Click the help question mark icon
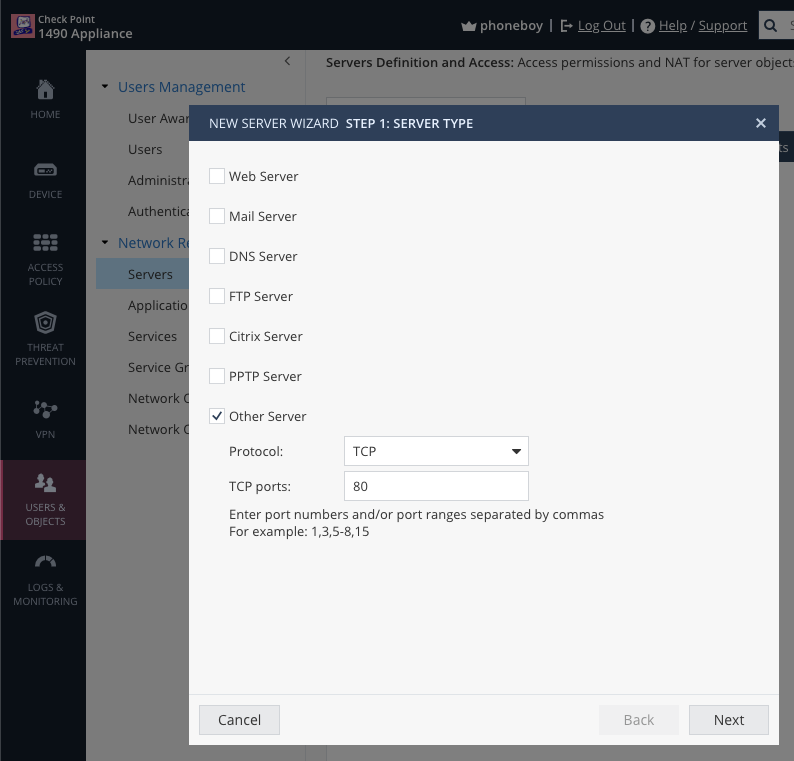Image resolution: width=794 pixels, height=761 pixels. 647,26
